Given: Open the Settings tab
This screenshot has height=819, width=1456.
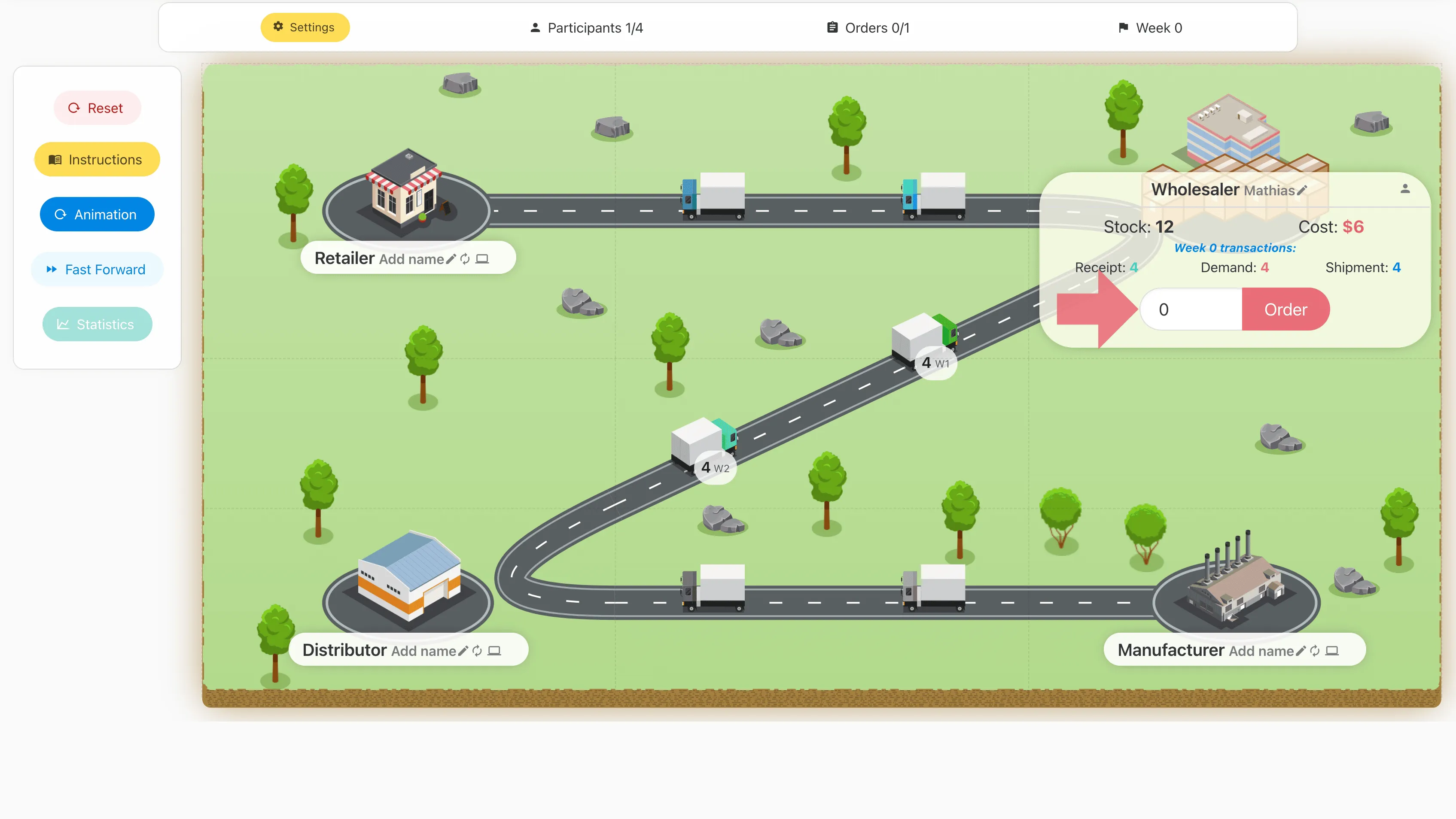Looking at the screenshot, I should (305, 27).
